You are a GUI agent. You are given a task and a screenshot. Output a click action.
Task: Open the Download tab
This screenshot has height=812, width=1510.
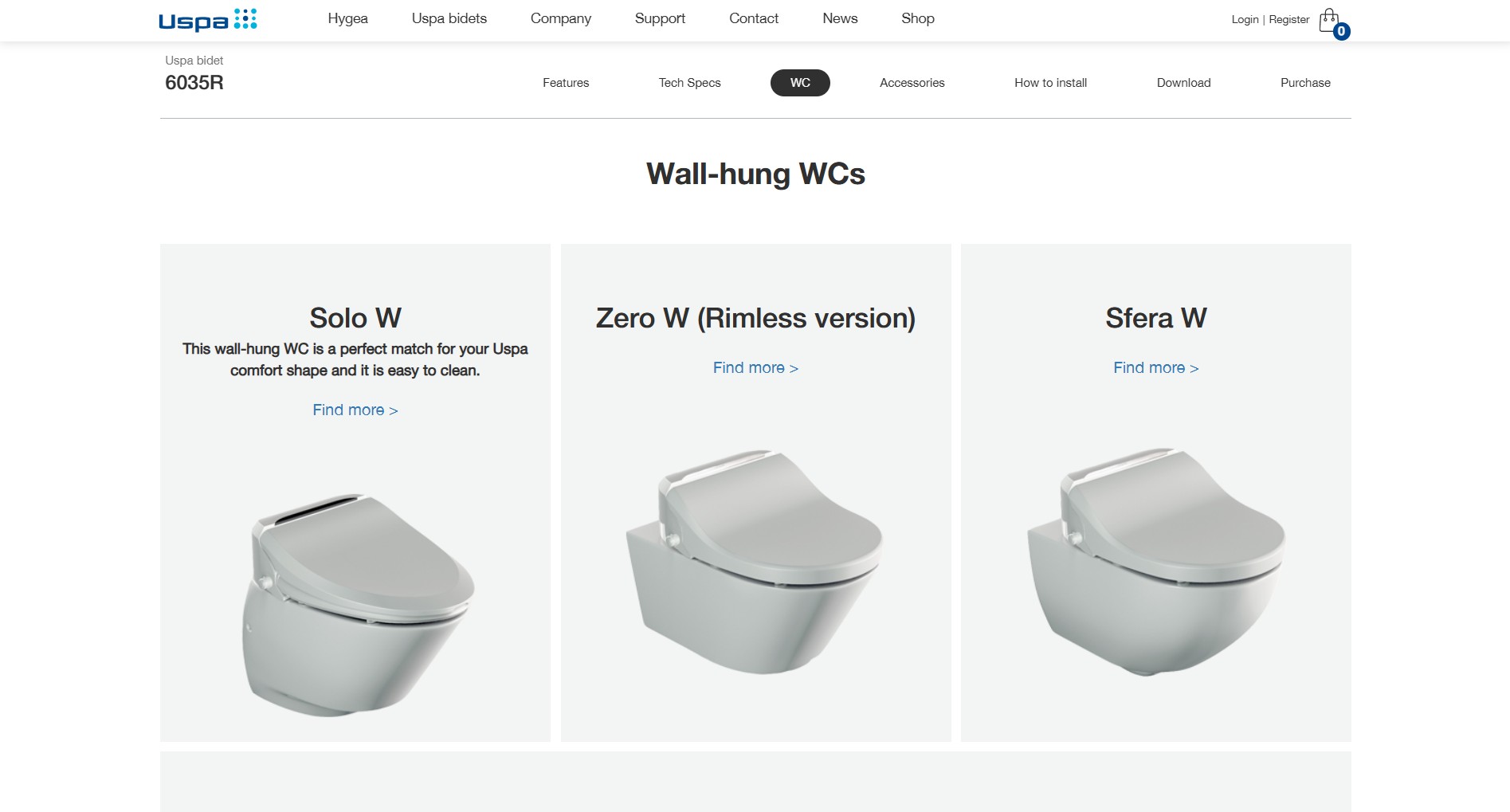pos(1184,83)
